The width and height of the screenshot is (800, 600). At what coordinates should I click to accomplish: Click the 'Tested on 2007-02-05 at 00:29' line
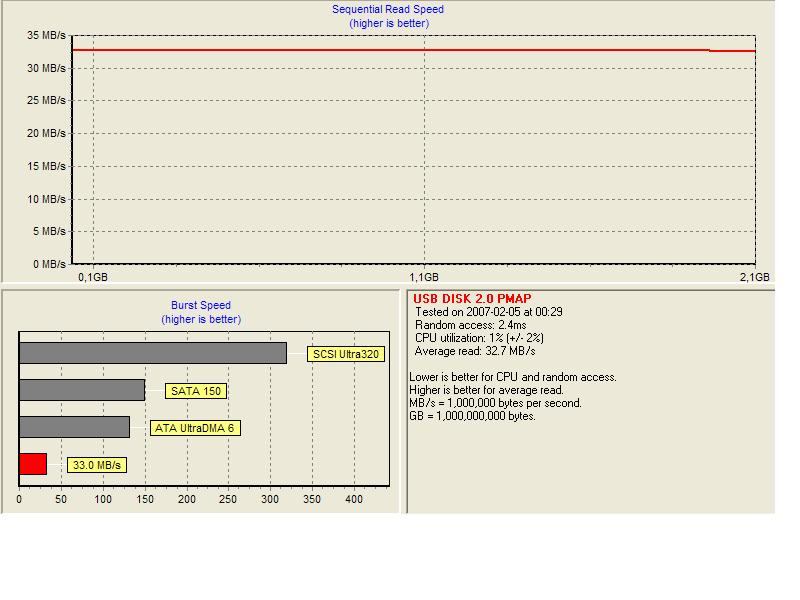pyautogui.click(x=489, y=312)
